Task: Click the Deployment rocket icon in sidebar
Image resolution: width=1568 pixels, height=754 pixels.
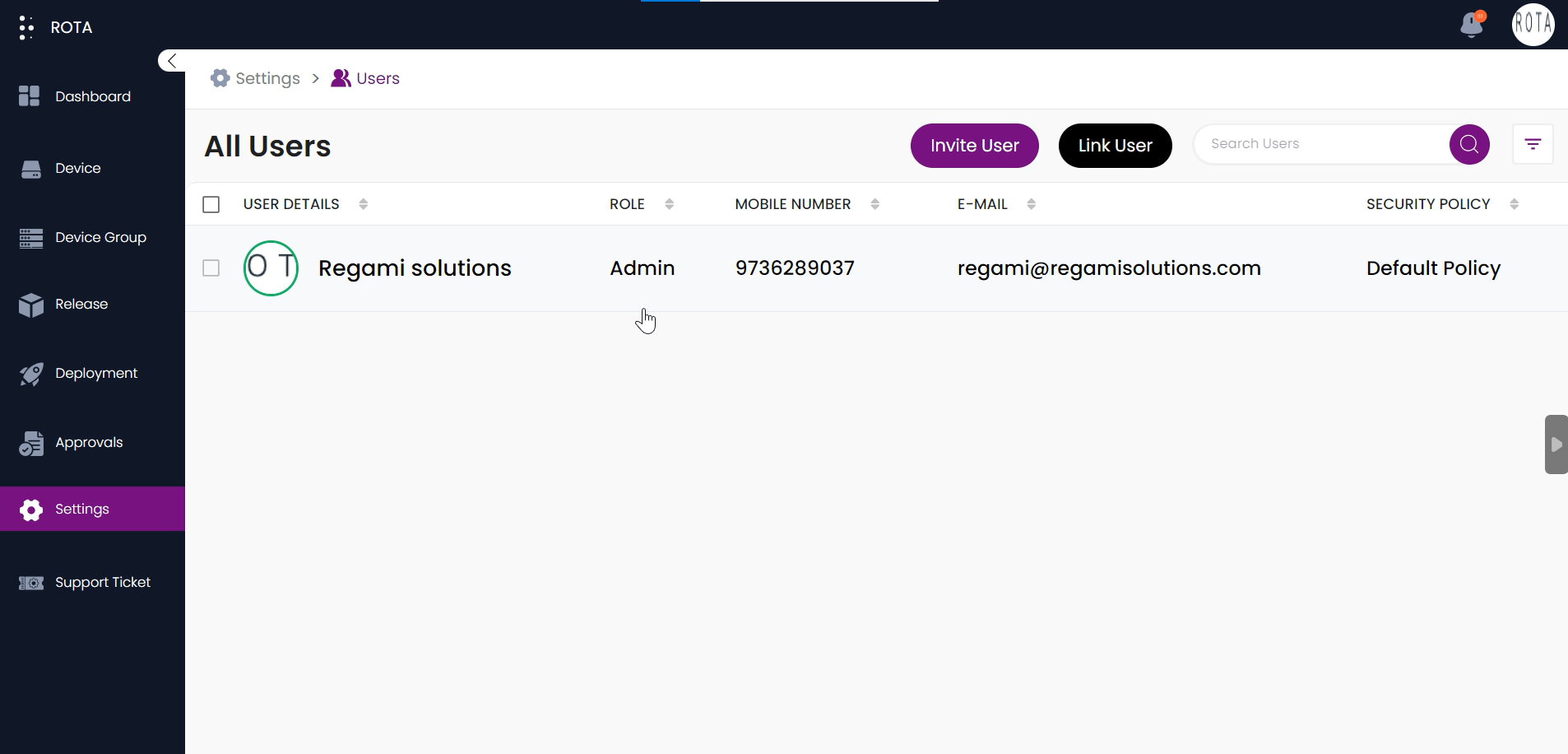Action: tap(31, 375)
